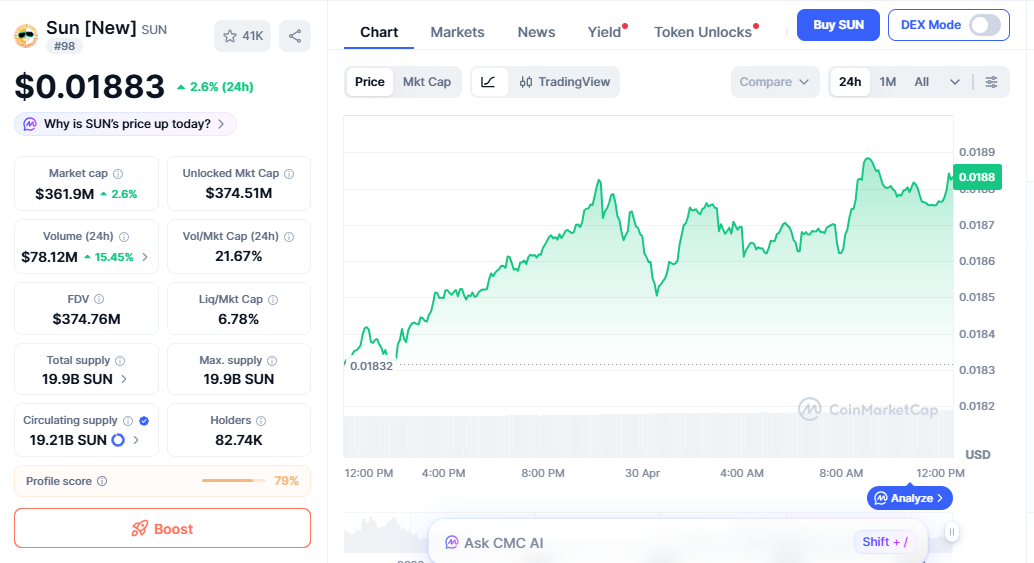Open the Chart tab
The height and width of the screenshot is (563, 1034).
379,32
